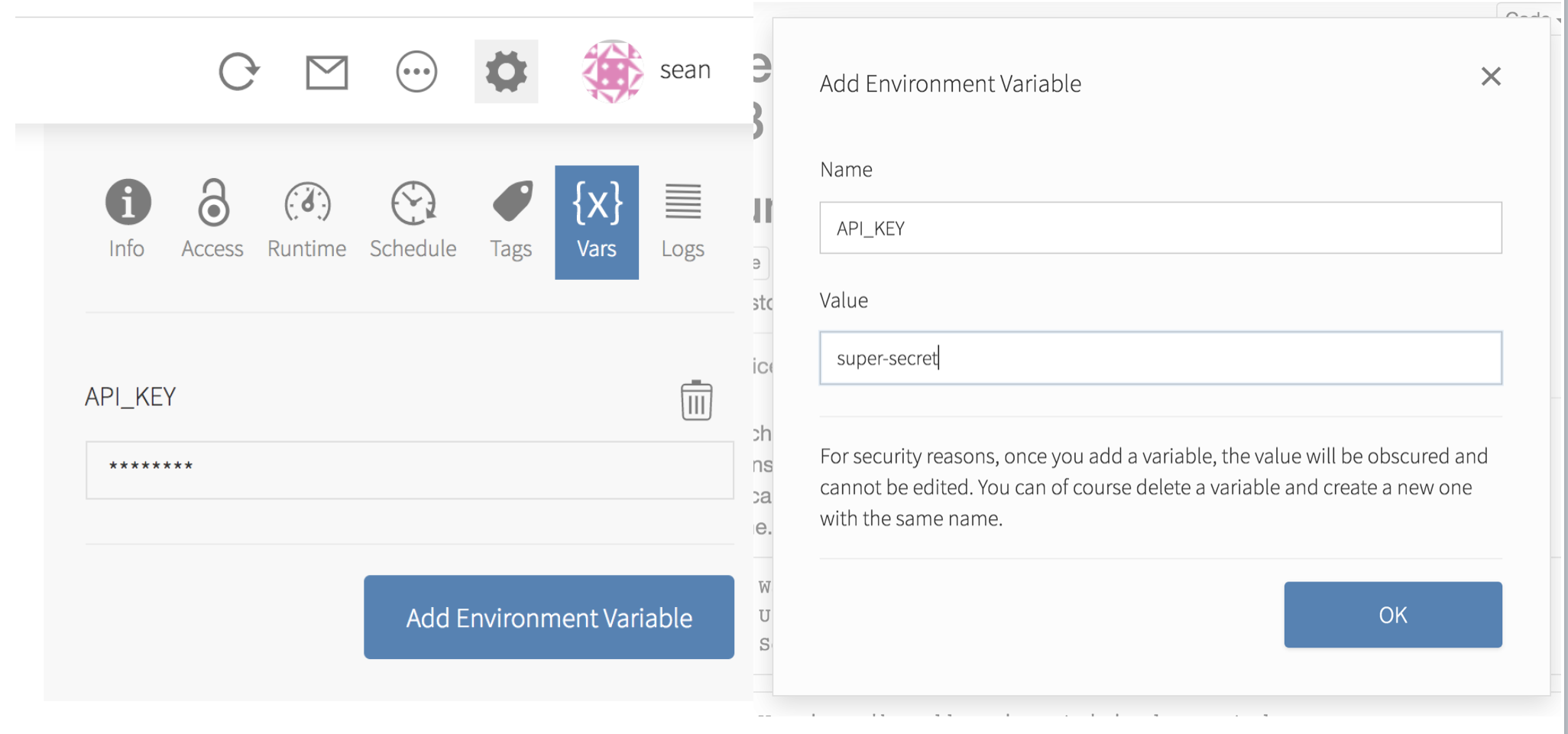Switch to the Vars tab
The image size is (1568, 734).
[596, 222]
